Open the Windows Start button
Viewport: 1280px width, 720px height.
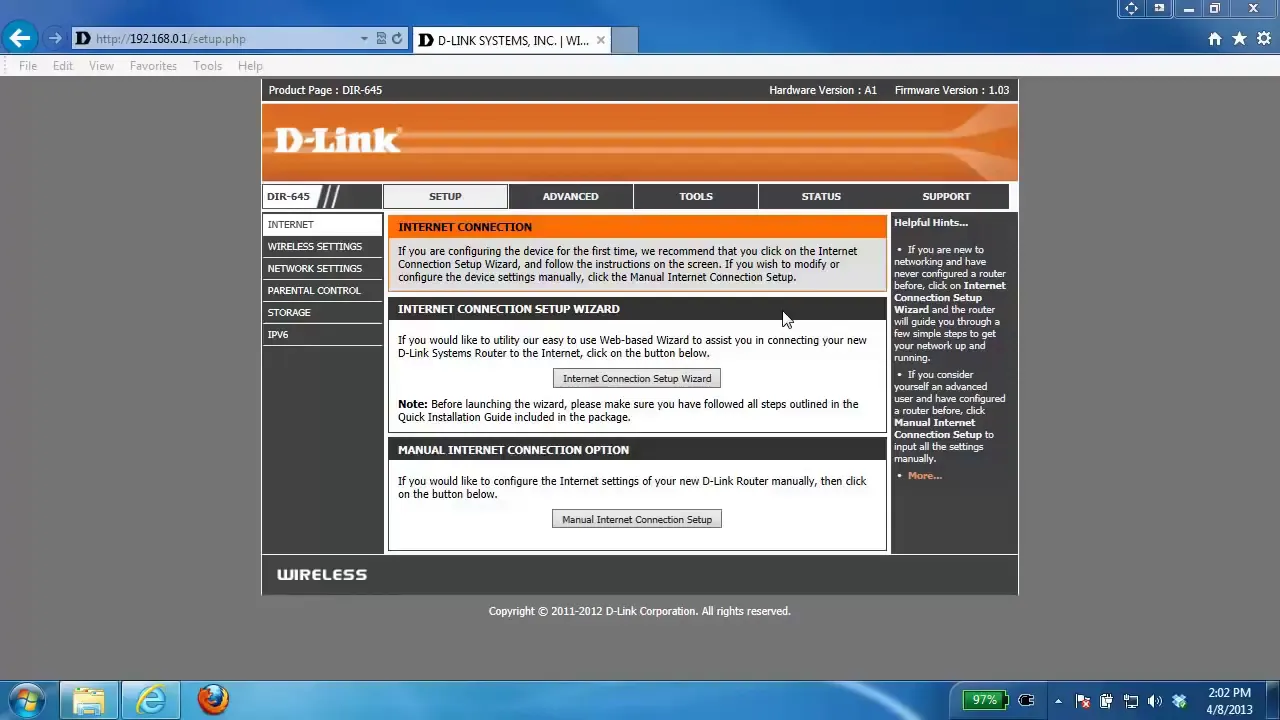(x=27, y=700)
